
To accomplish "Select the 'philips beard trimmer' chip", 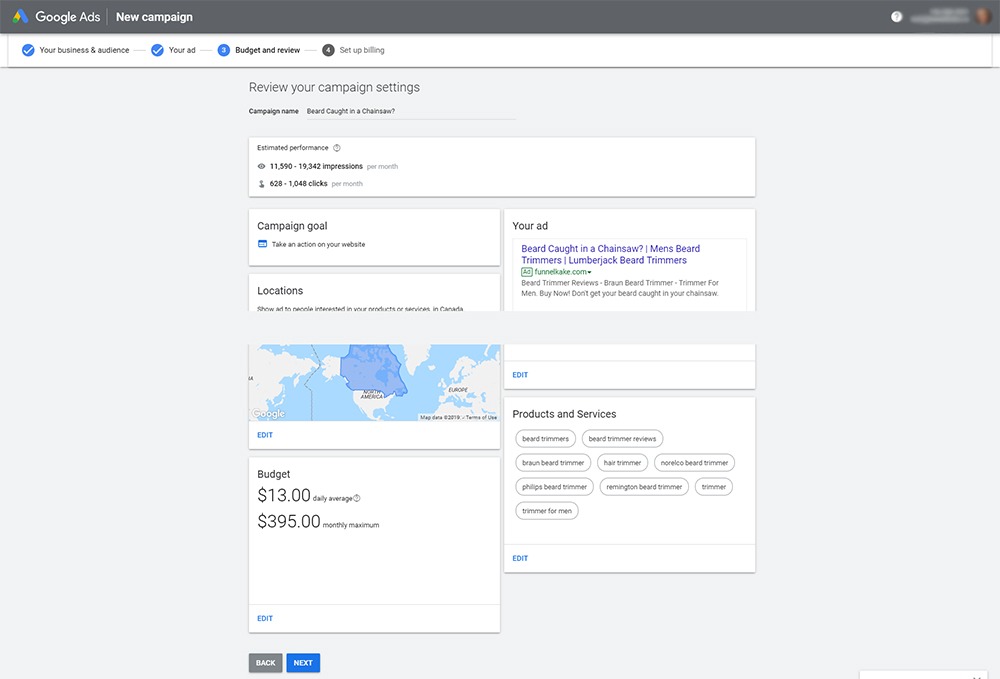I will point(554,487).
